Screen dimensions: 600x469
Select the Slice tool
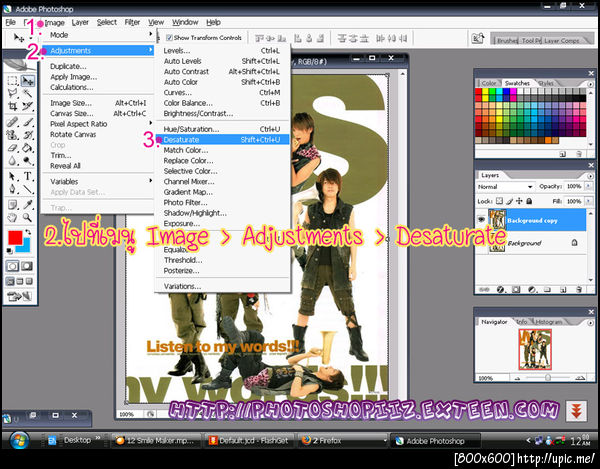[28, 106]
